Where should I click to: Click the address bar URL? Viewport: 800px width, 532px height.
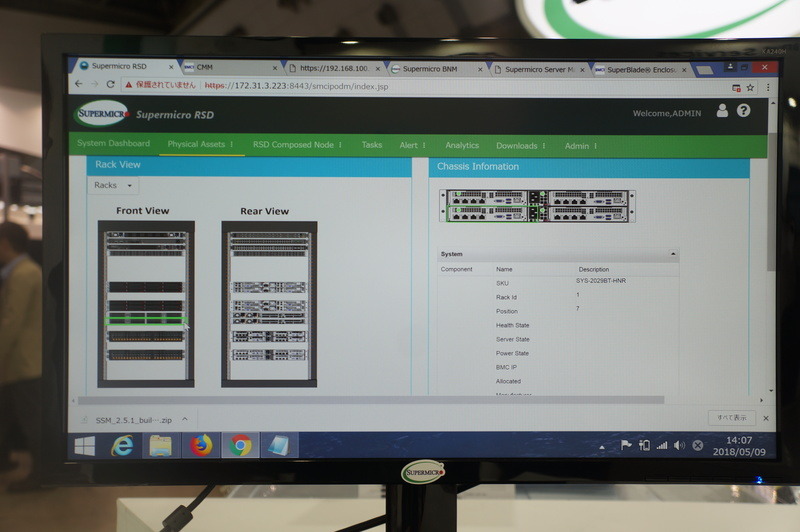pyautogui.click(x=296, y=86)
